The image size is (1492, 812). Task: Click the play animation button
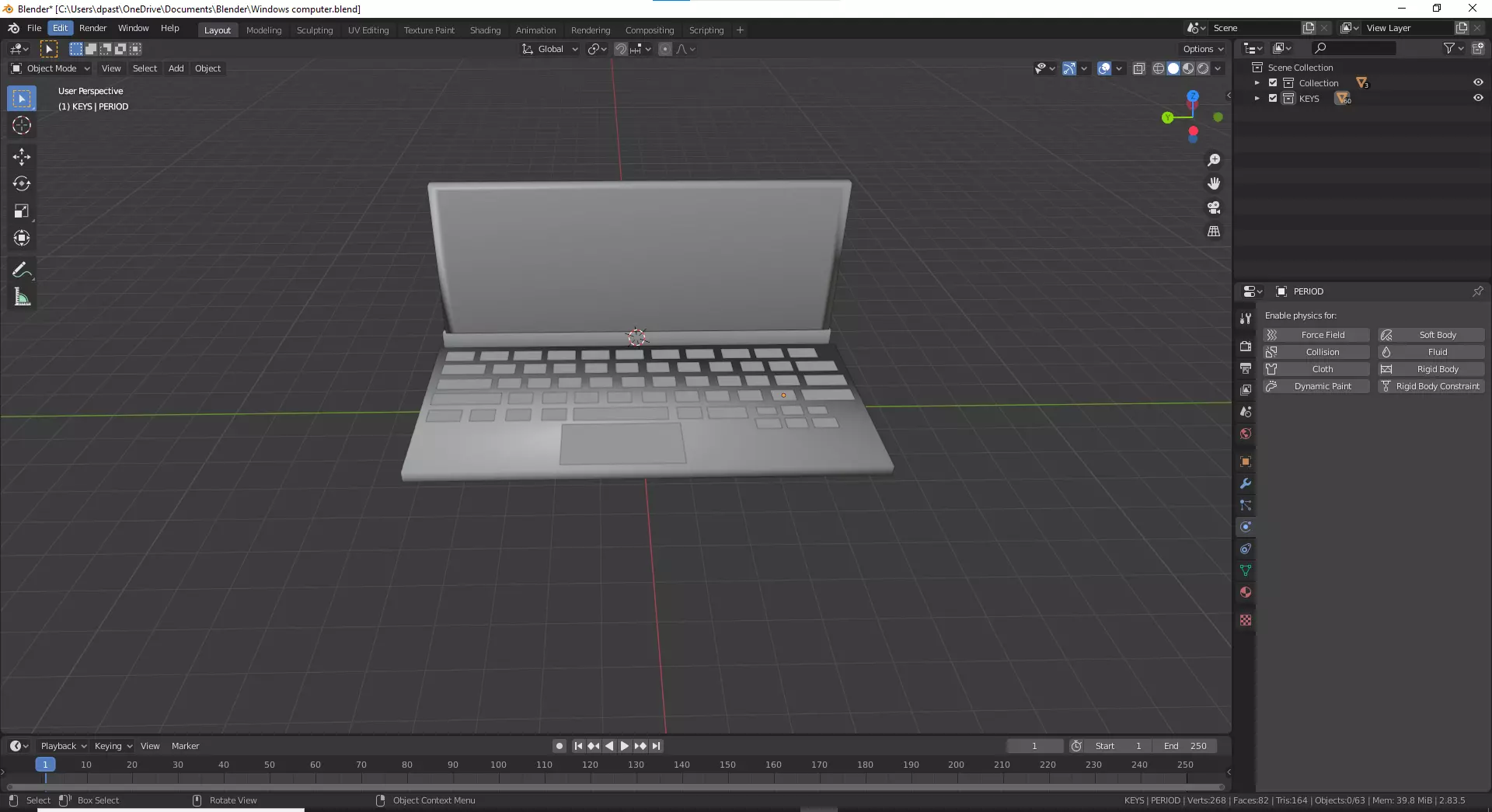point(625,746)
